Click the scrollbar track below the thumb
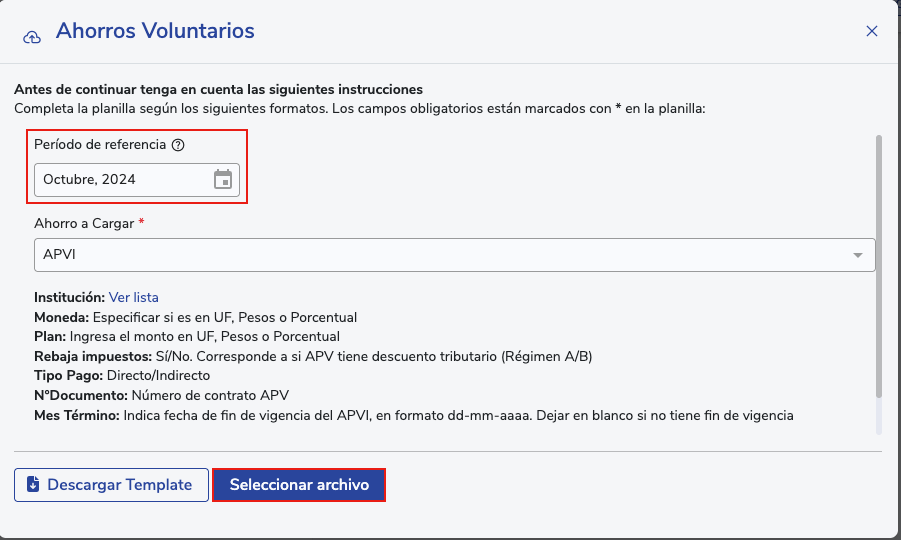This screenshot has height=540, width=901. click(879, 416)
